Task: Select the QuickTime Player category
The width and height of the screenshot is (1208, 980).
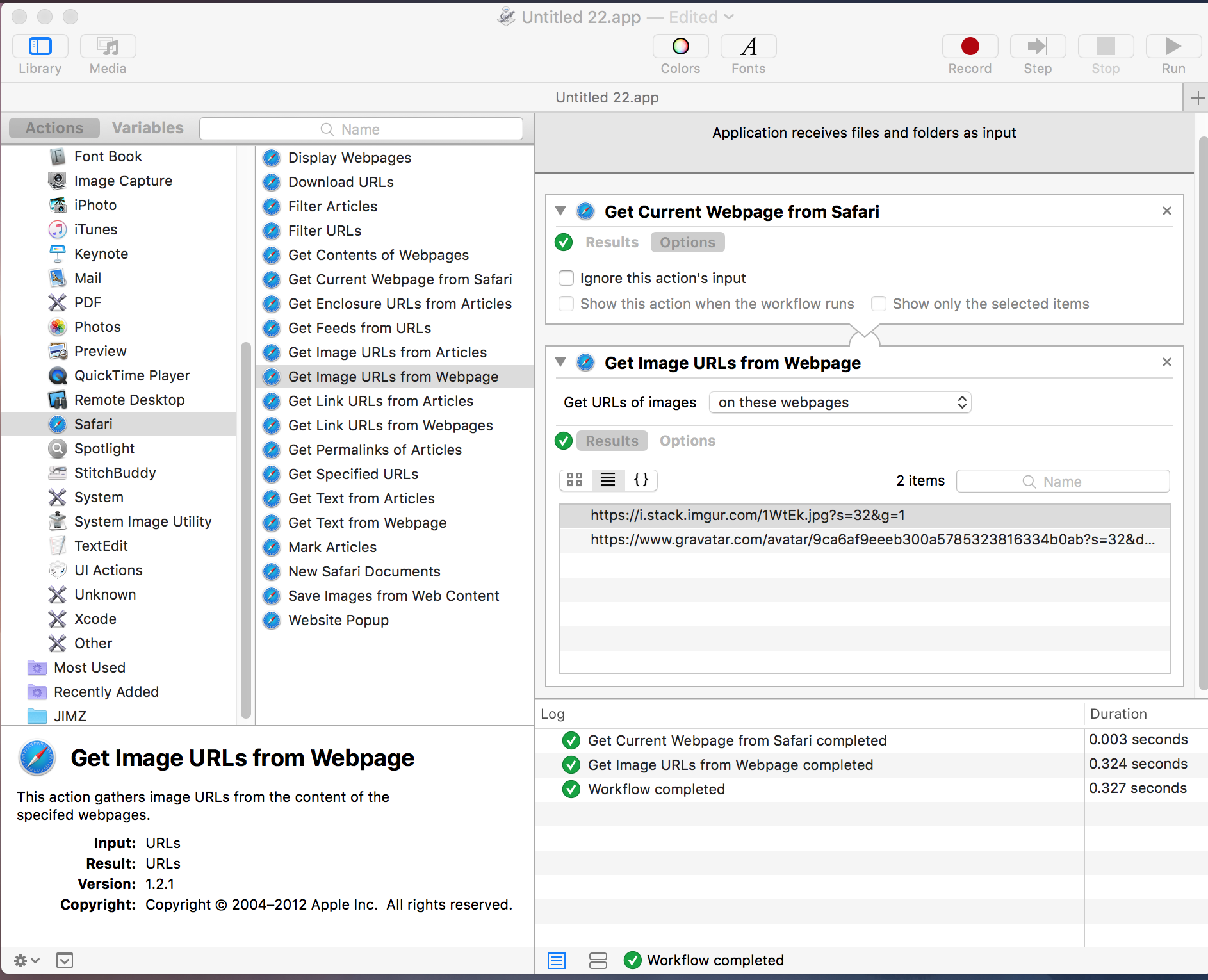Action: click(x=118, y=375)
